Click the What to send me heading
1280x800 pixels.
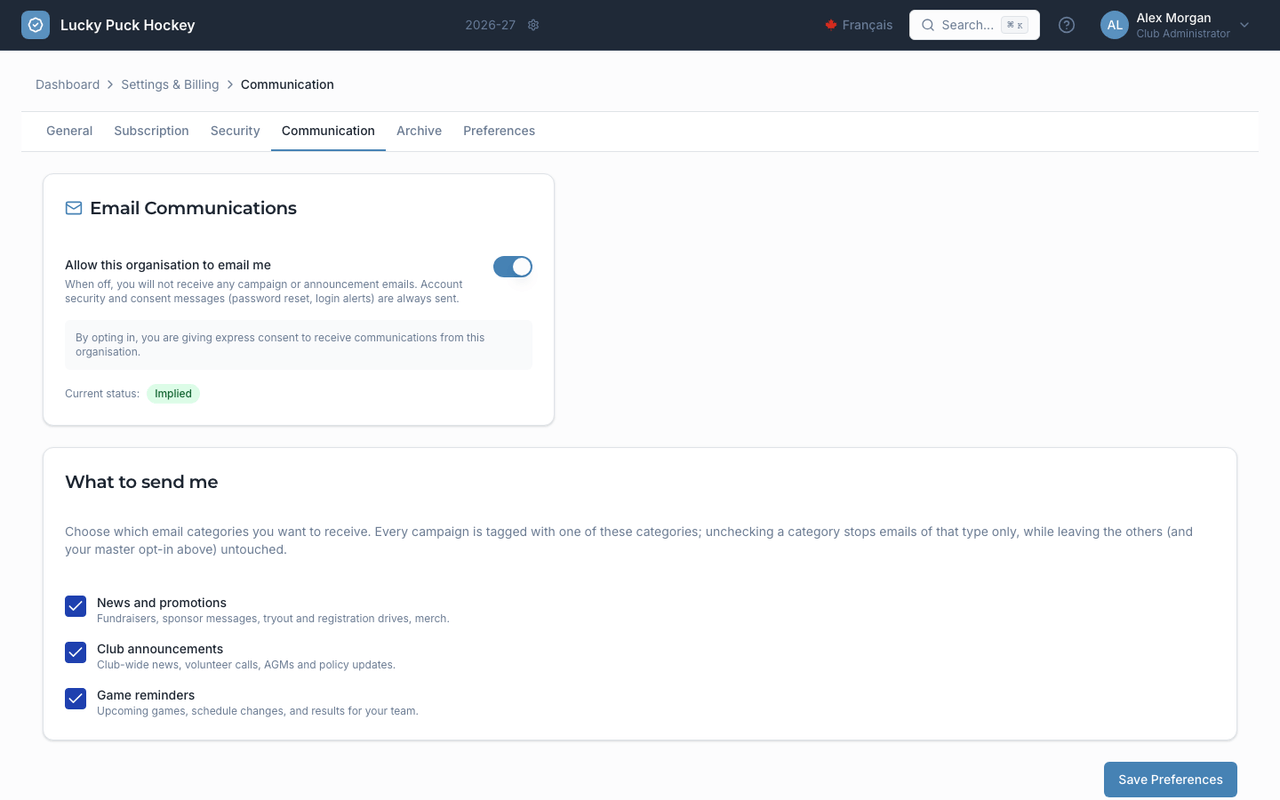coord(141,482)
